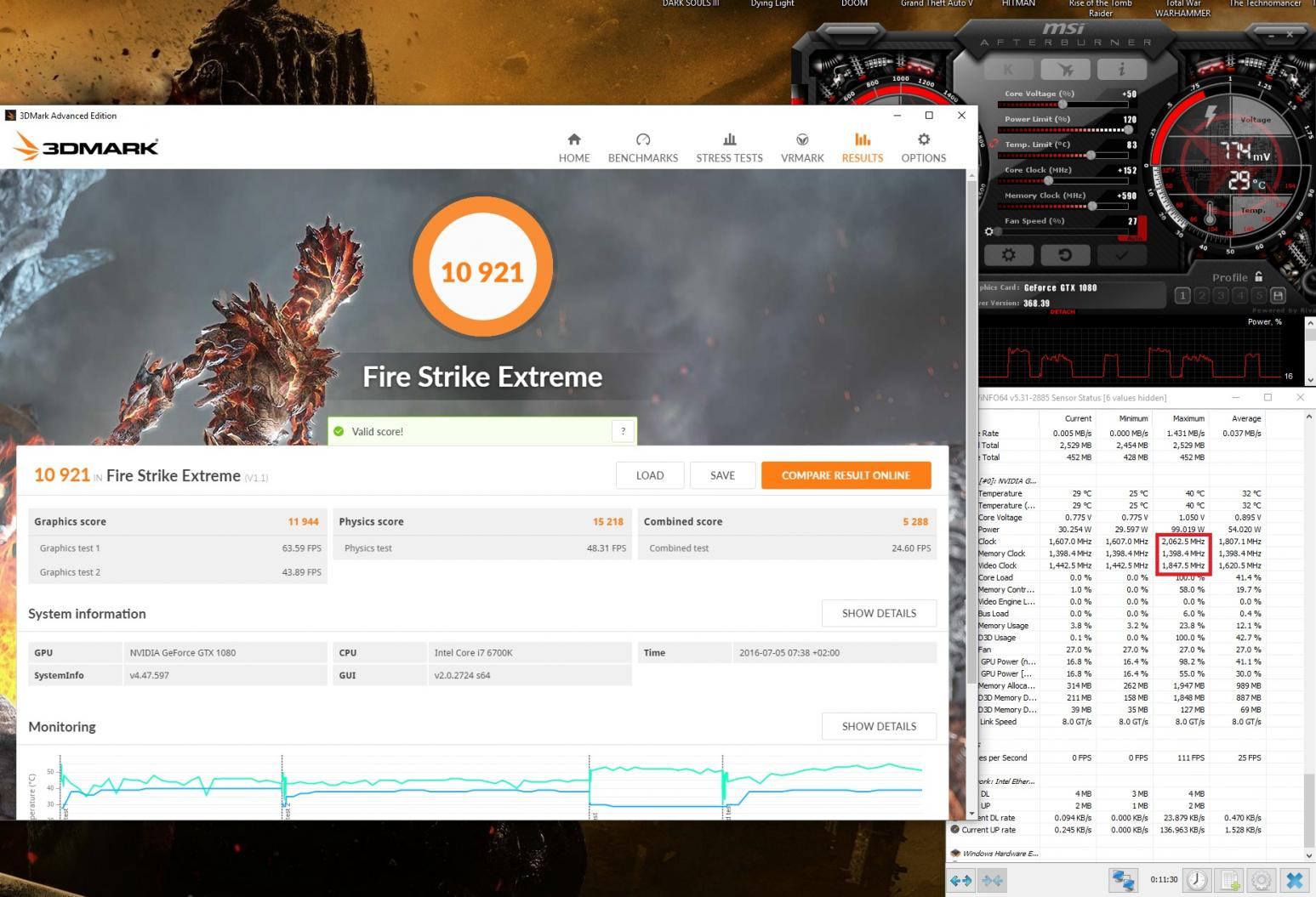The height and width of the screenshot is (897, 1316).
Task: Click COMPARE RESULT ONLINE
Action: tap(846, 475)
